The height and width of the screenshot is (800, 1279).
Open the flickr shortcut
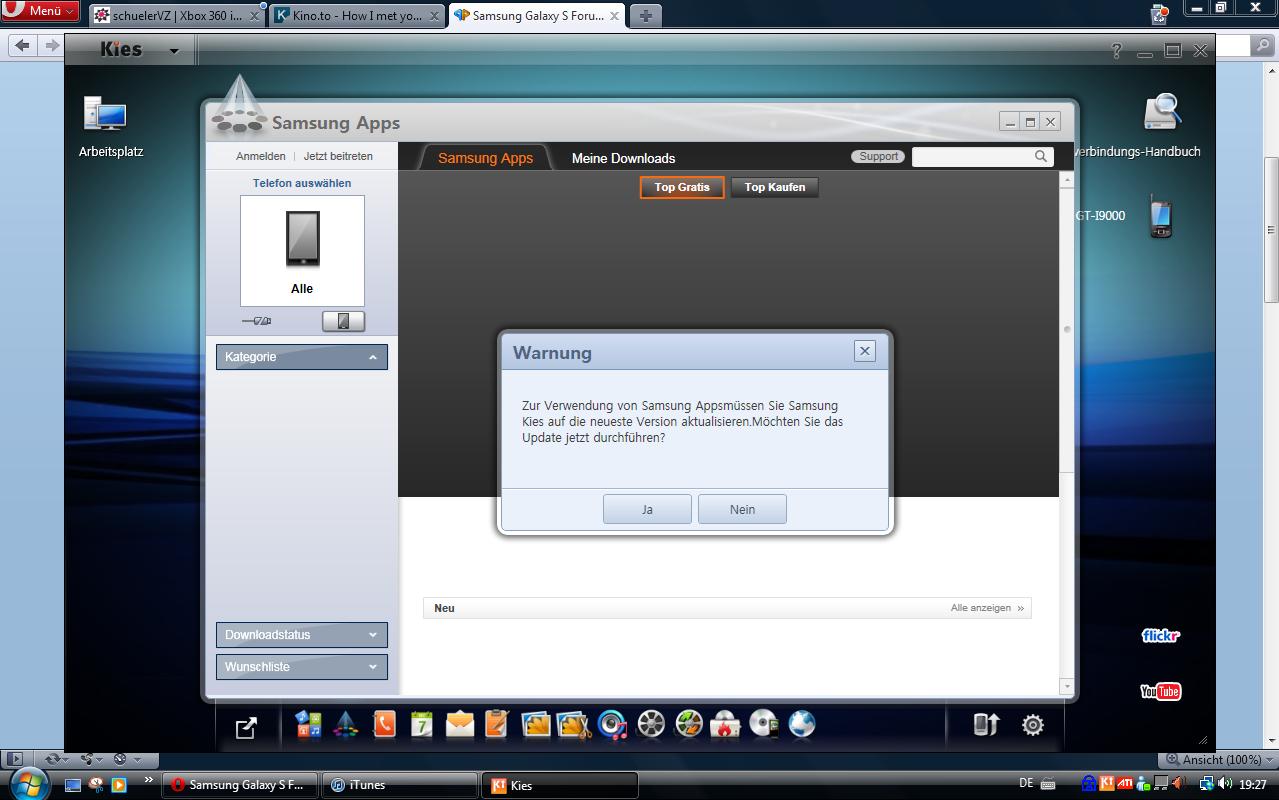(x=1161, y=636)
